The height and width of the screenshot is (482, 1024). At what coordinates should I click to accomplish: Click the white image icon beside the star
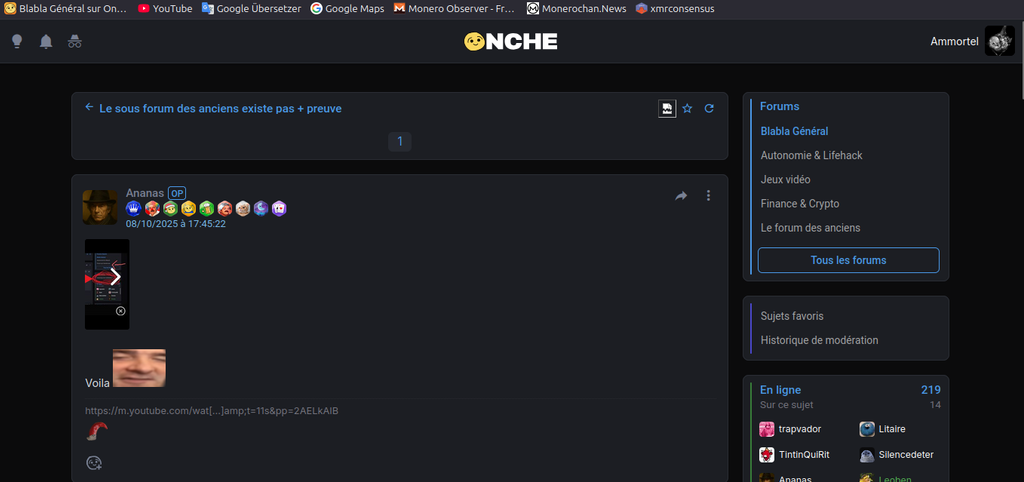(x=667, y=108)
